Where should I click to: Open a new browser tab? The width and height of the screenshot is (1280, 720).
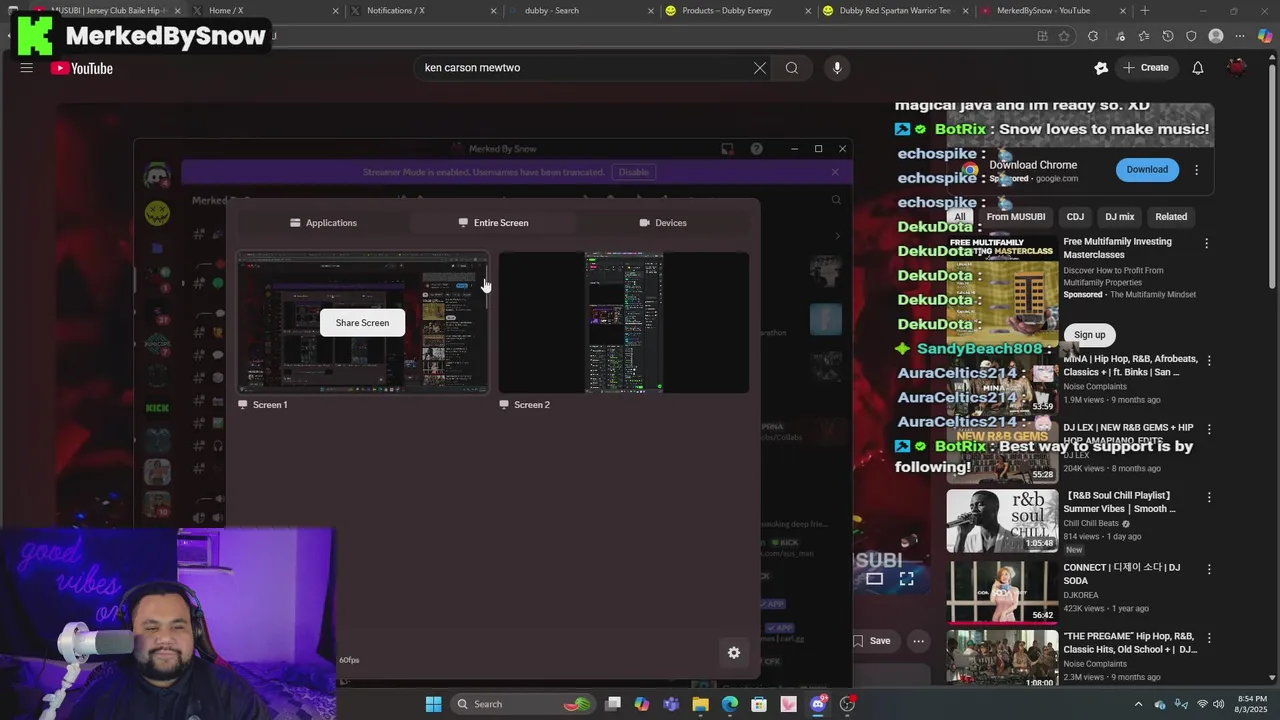pos(1145,11)
